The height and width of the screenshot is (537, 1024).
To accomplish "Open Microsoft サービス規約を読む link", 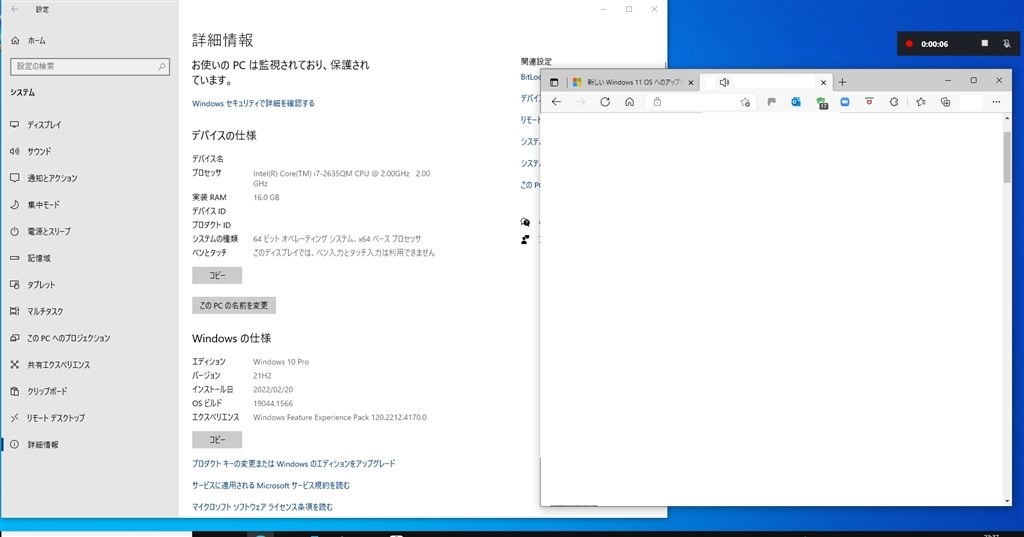I will point(270,485).
